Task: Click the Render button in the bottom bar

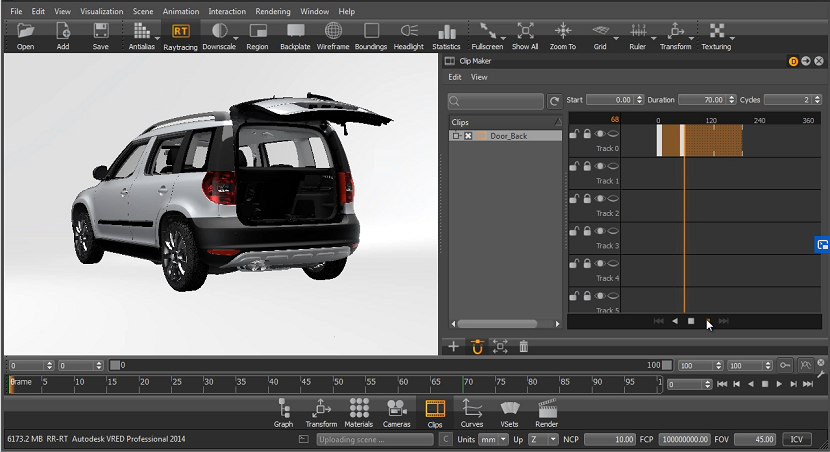Action: coord(547,411)
